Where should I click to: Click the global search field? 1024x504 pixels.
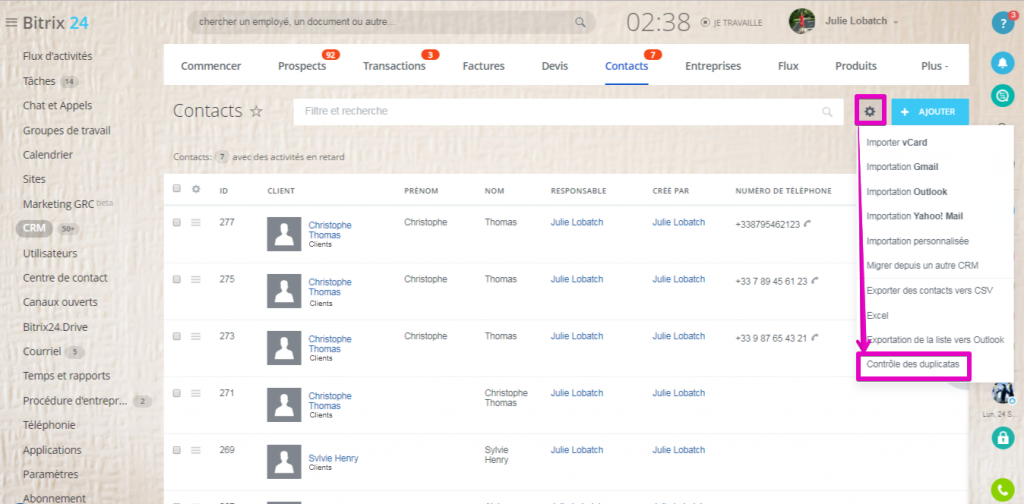click(391, 22)
